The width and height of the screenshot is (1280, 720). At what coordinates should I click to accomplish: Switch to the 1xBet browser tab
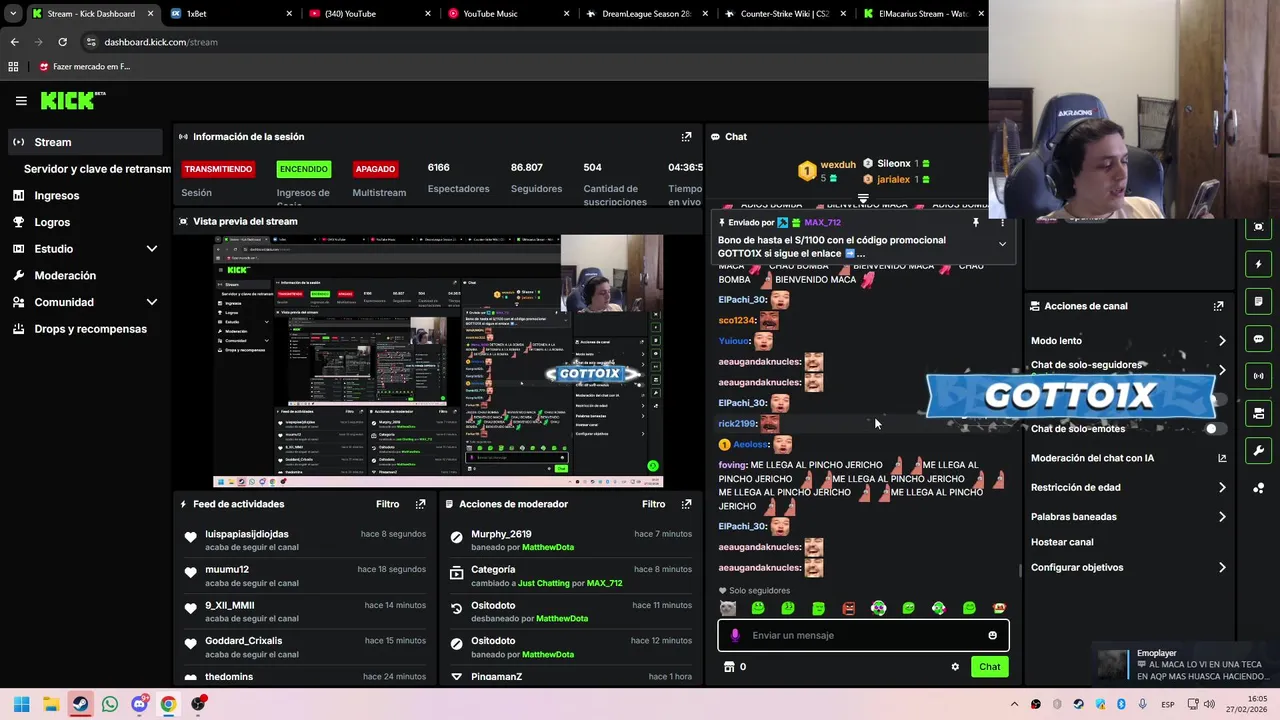pos(230,14)
